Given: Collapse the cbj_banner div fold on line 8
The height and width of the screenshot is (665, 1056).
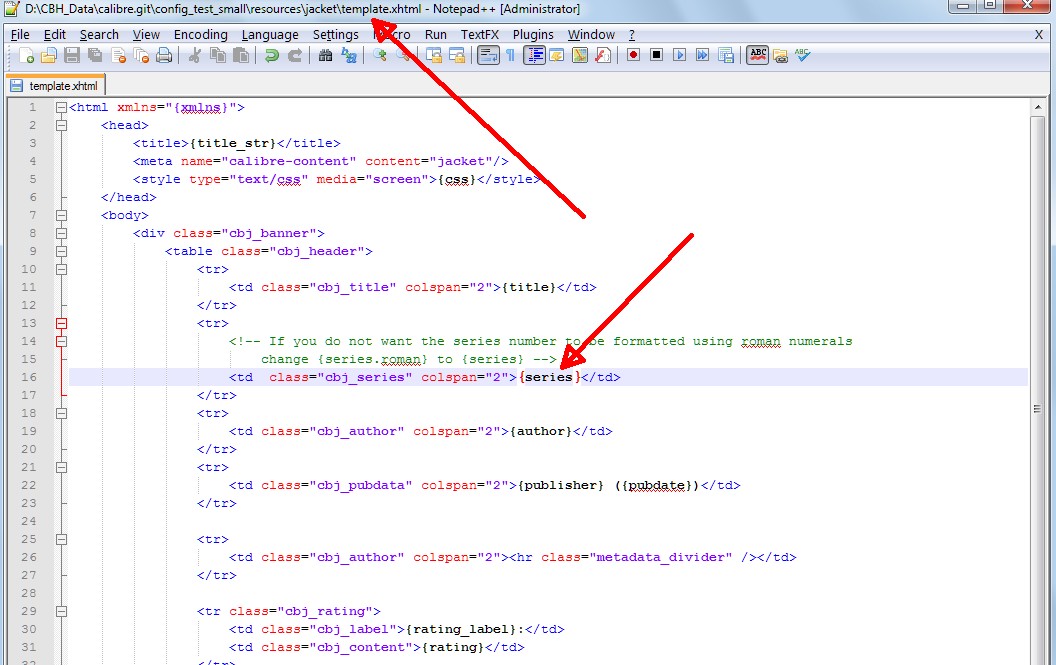Looking at the screenshot, I should 61,233.
